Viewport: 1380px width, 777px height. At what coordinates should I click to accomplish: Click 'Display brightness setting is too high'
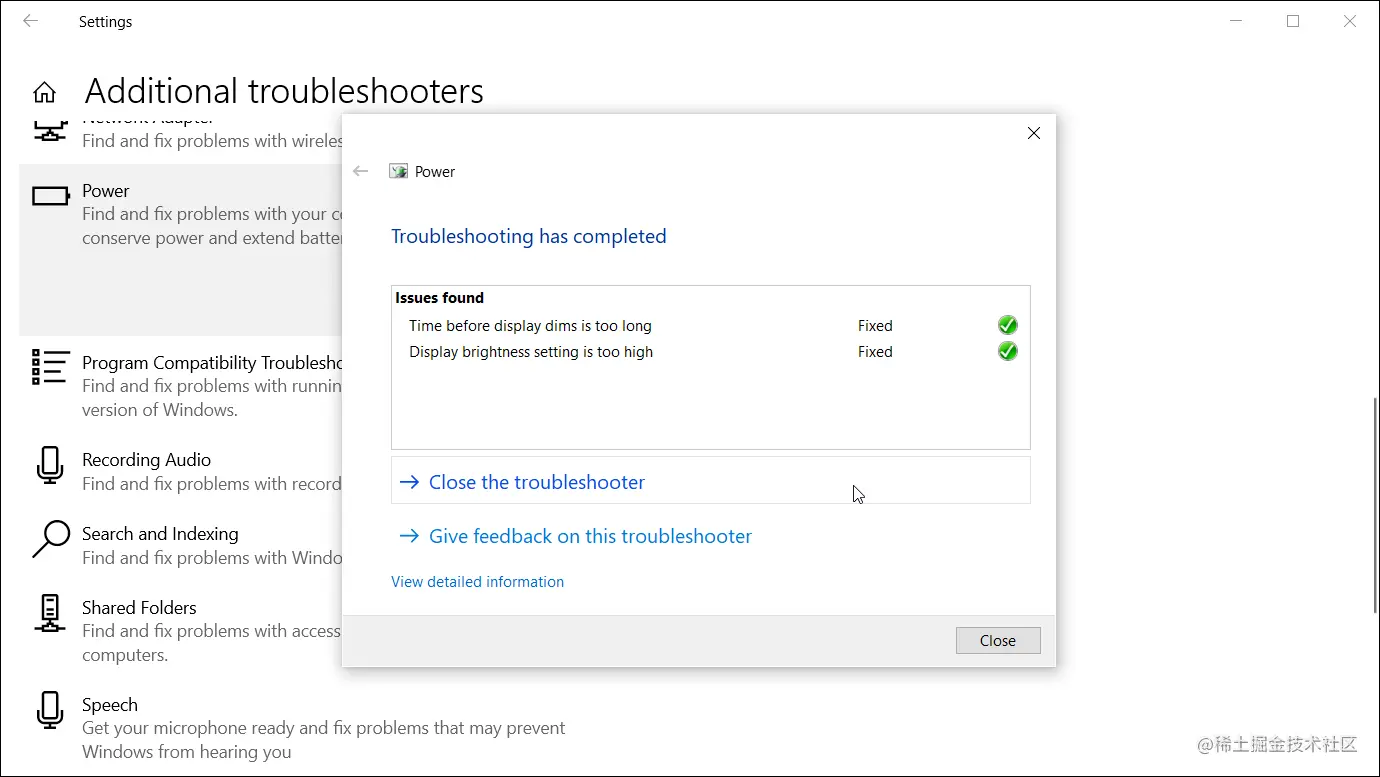[x=531, y=352]
